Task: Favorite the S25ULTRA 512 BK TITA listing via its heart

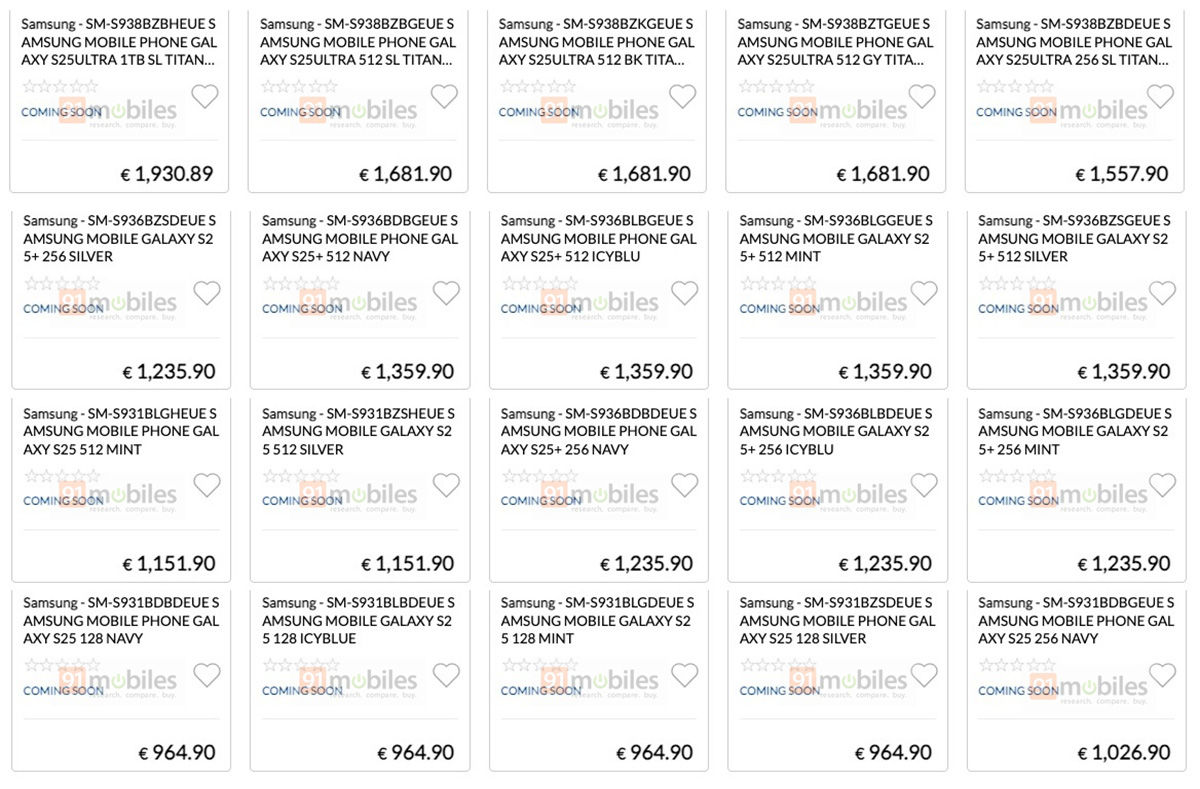Action: tap(683, 96)
